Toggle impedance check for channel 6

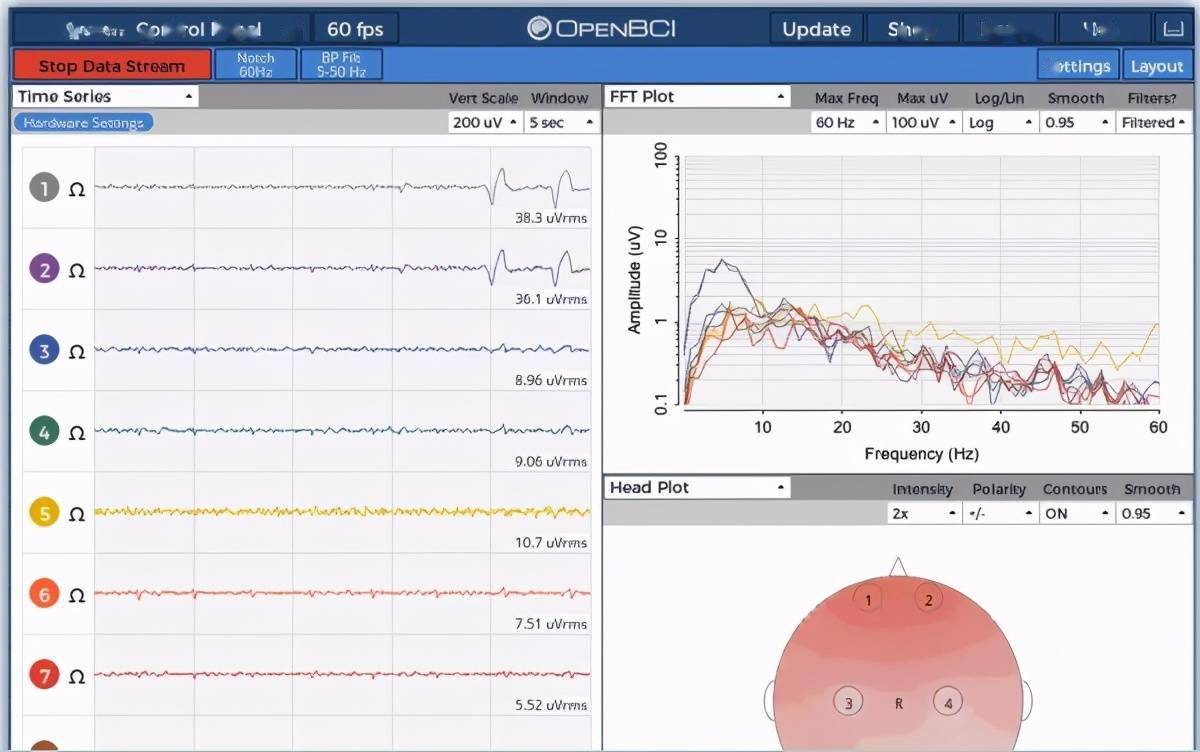click(x=77, y=595)
